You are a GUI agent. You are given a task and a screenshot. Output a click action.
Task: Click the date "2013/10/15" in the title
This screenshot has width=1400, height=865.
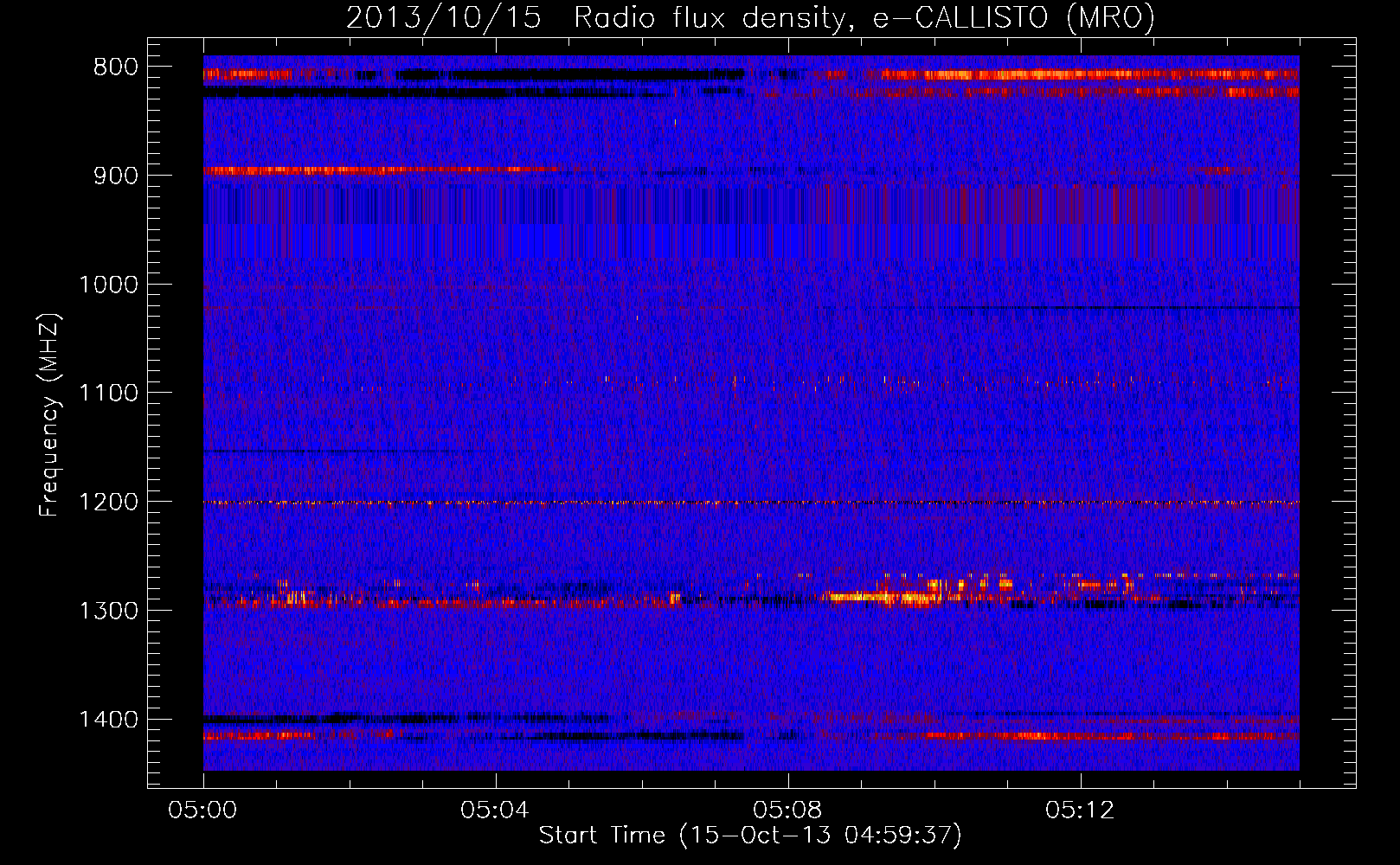point(444,17)
